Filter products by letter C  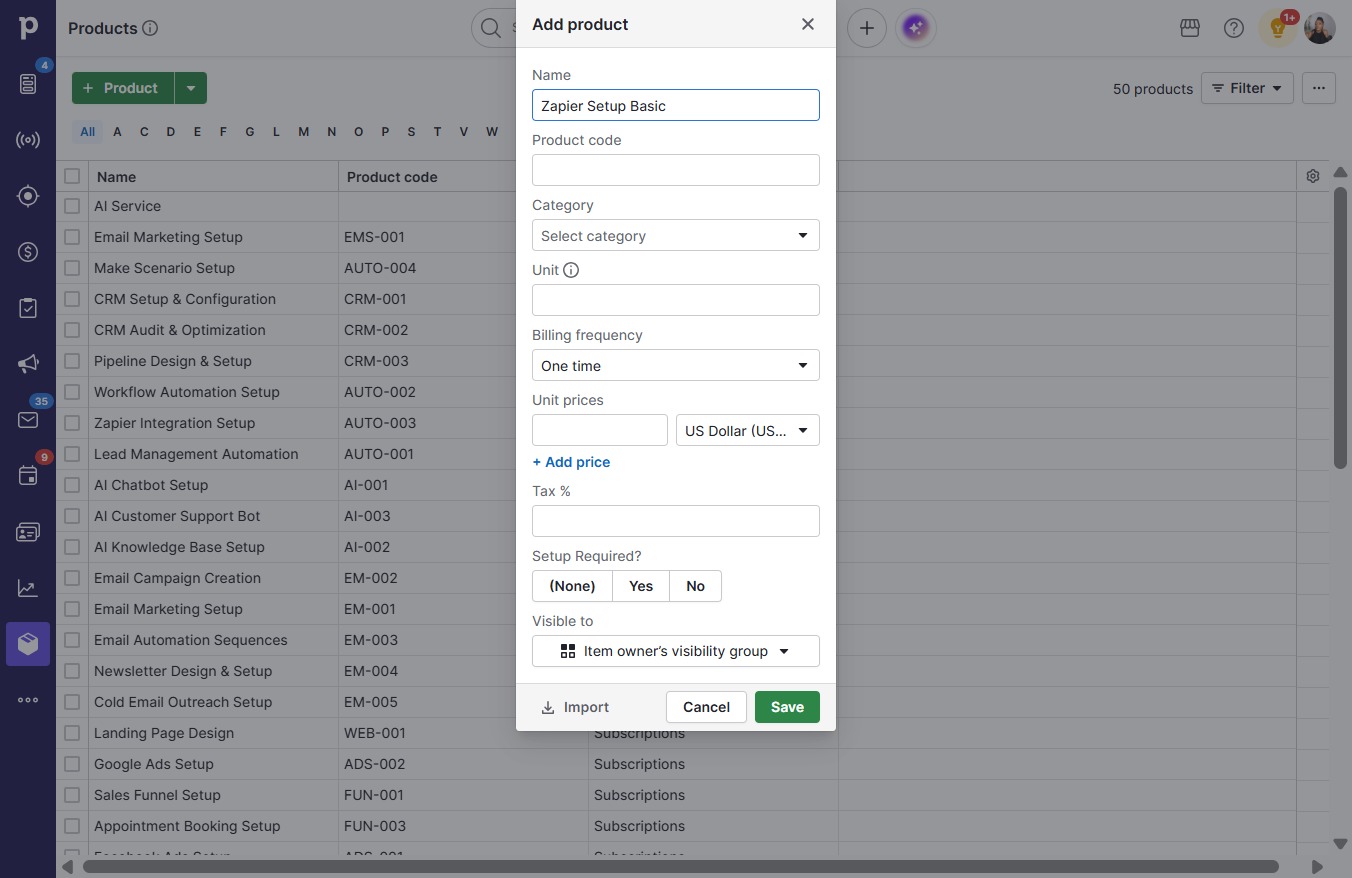pos(144,131)
